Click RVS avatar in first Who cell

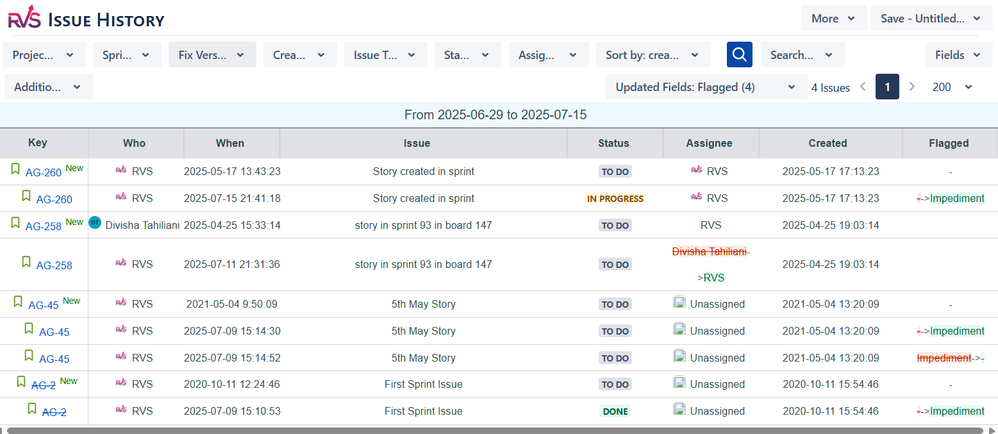click(x=122, y=171)
